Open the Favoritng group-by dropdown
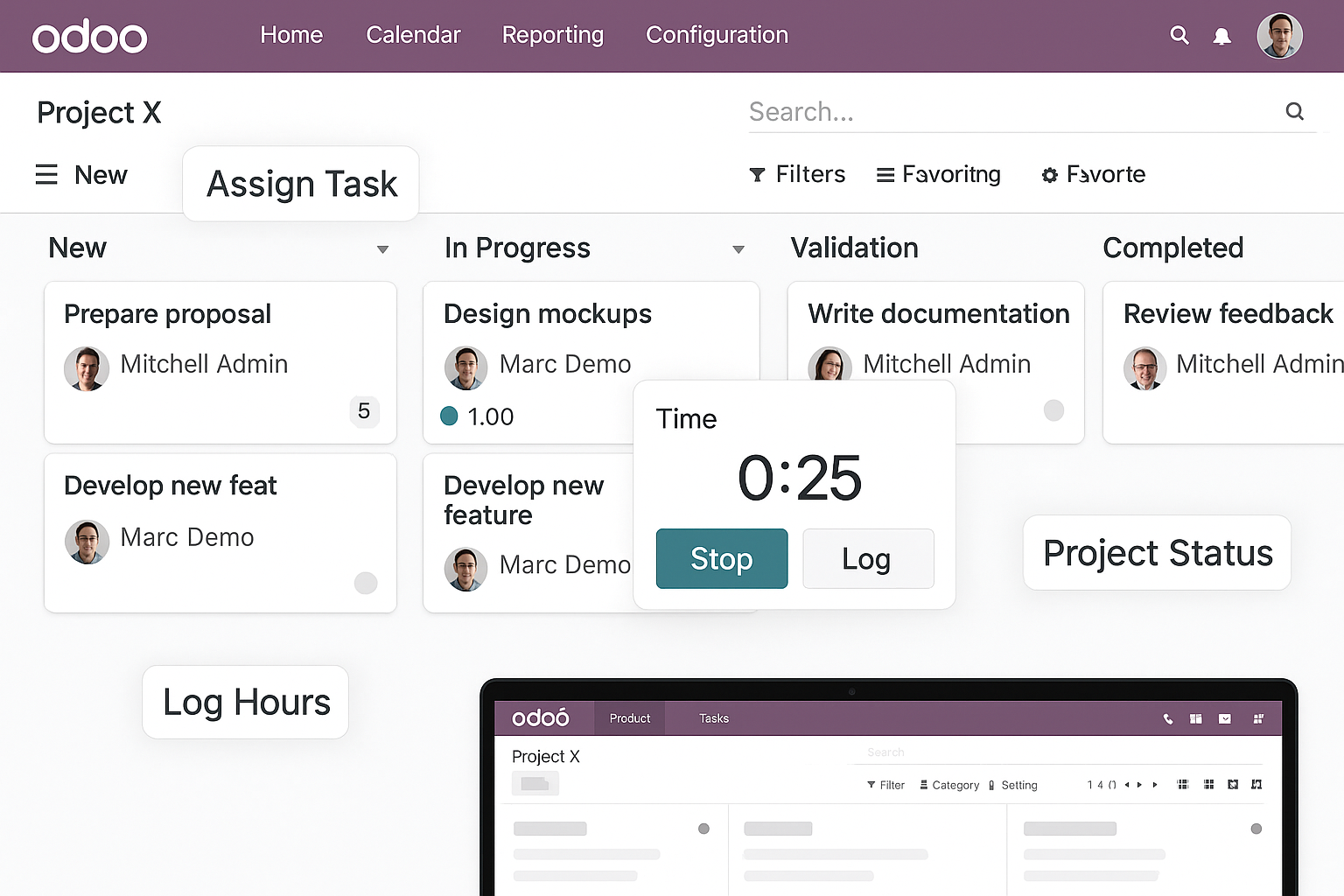 tap(938, 175)
